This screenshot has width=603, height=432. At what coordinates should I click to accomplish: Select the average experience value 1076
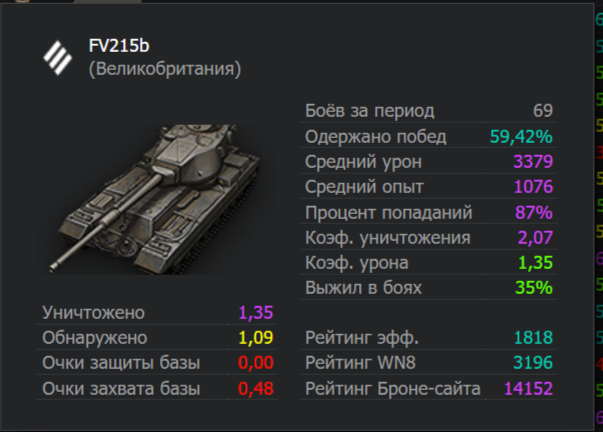point(533,187)
